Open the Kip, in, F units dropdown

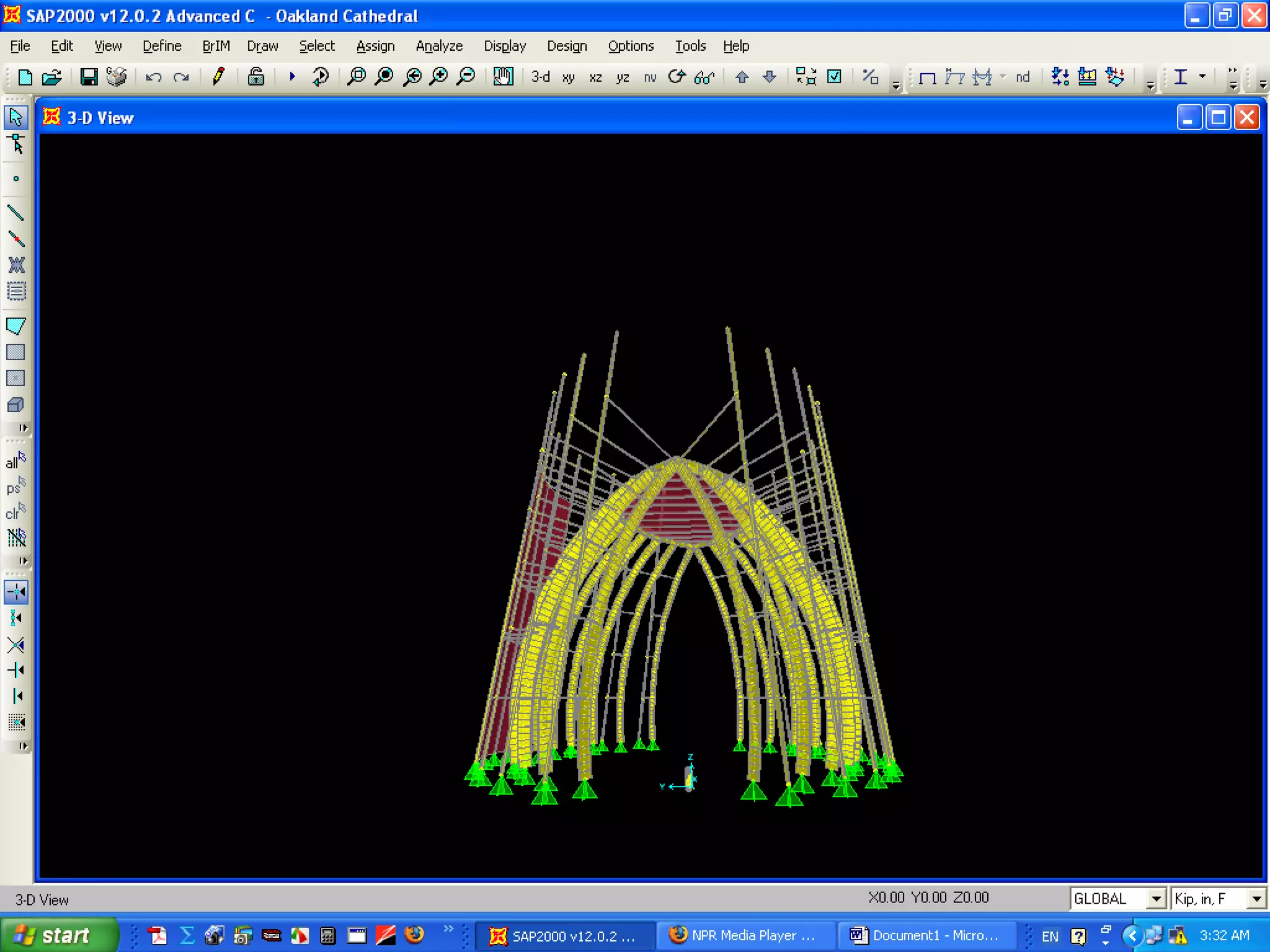coord(1256,899)
